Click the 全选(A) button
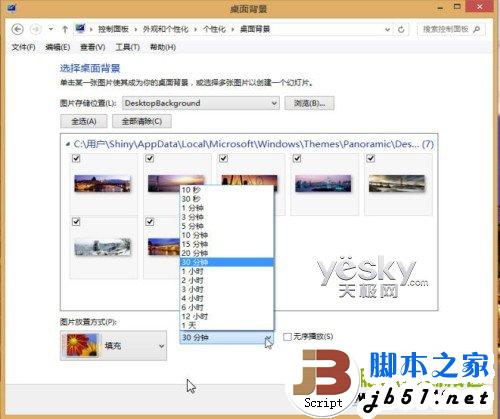This screenshot has height=419, width=500. coord(84,121)
